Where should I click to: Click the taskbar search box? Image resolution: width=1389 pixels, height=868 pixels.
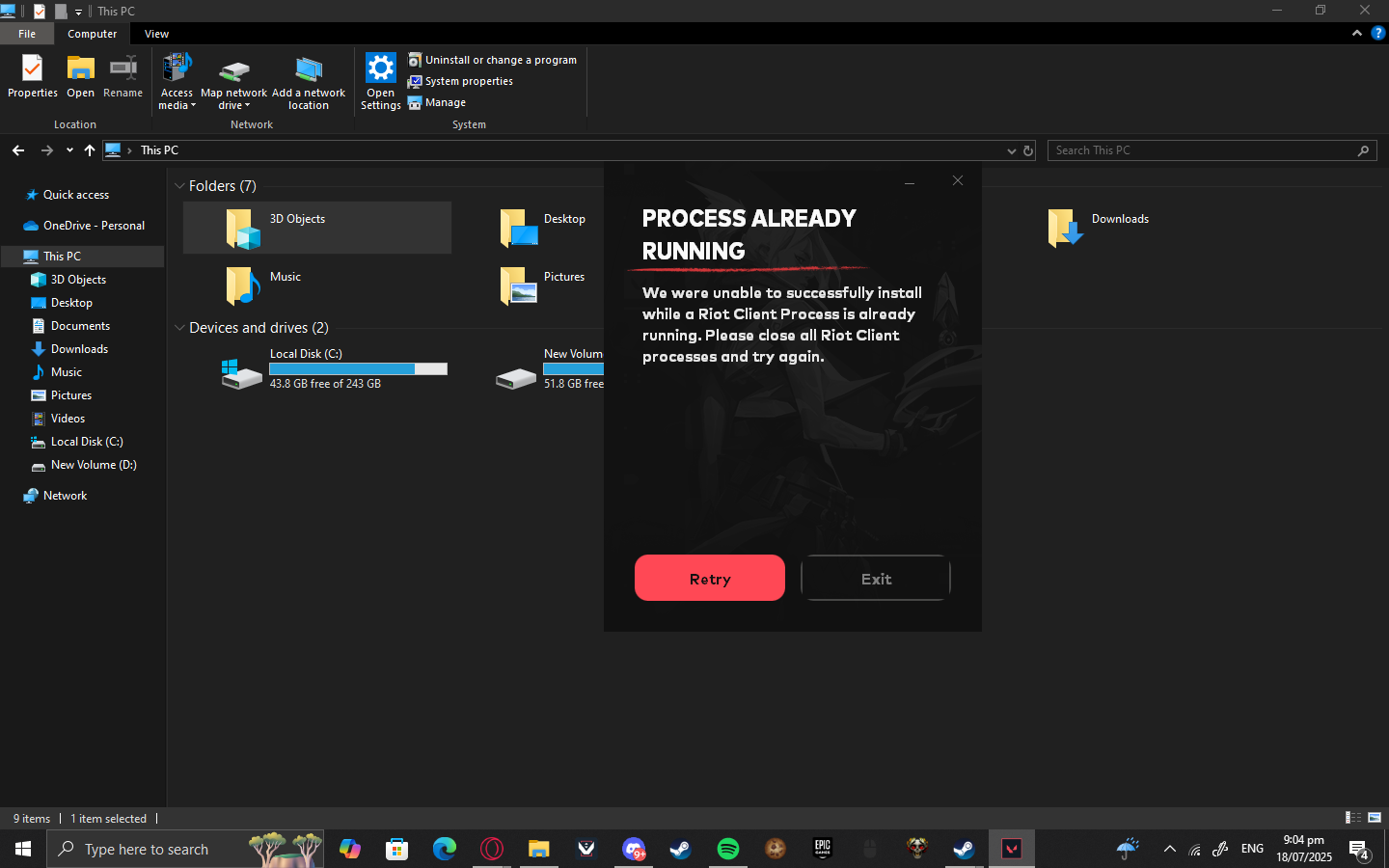coord(185,849)
